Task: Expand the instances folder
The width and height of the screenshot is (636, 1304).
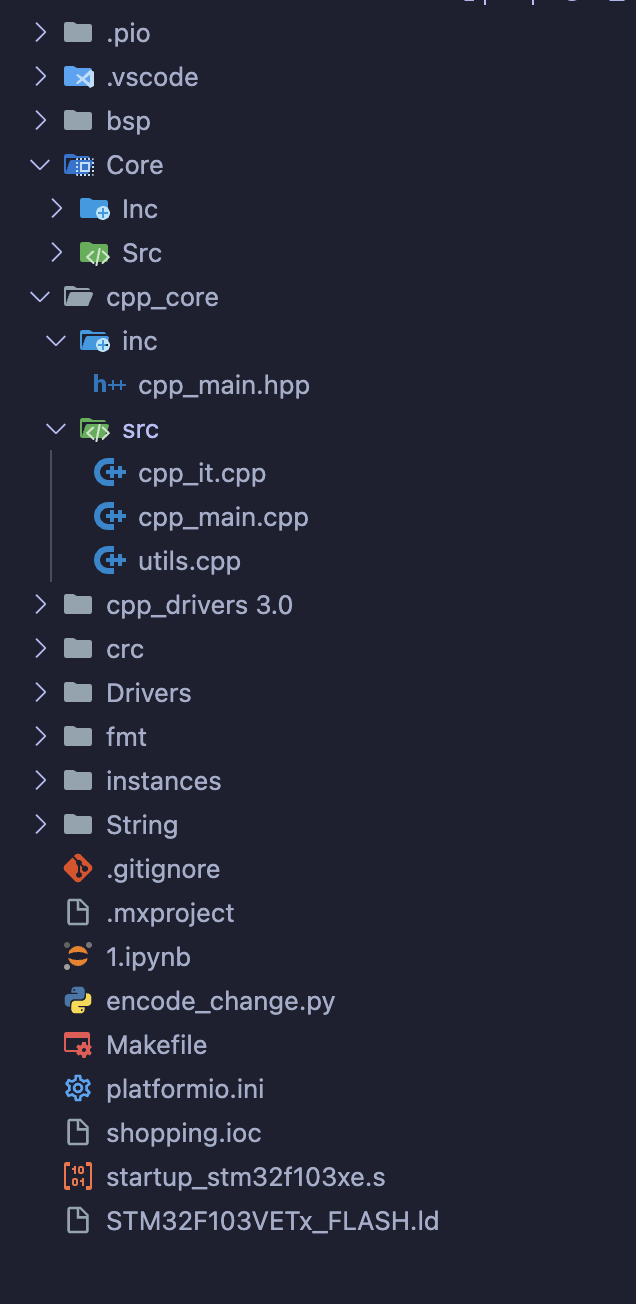Action: click(x=40, y=781)
